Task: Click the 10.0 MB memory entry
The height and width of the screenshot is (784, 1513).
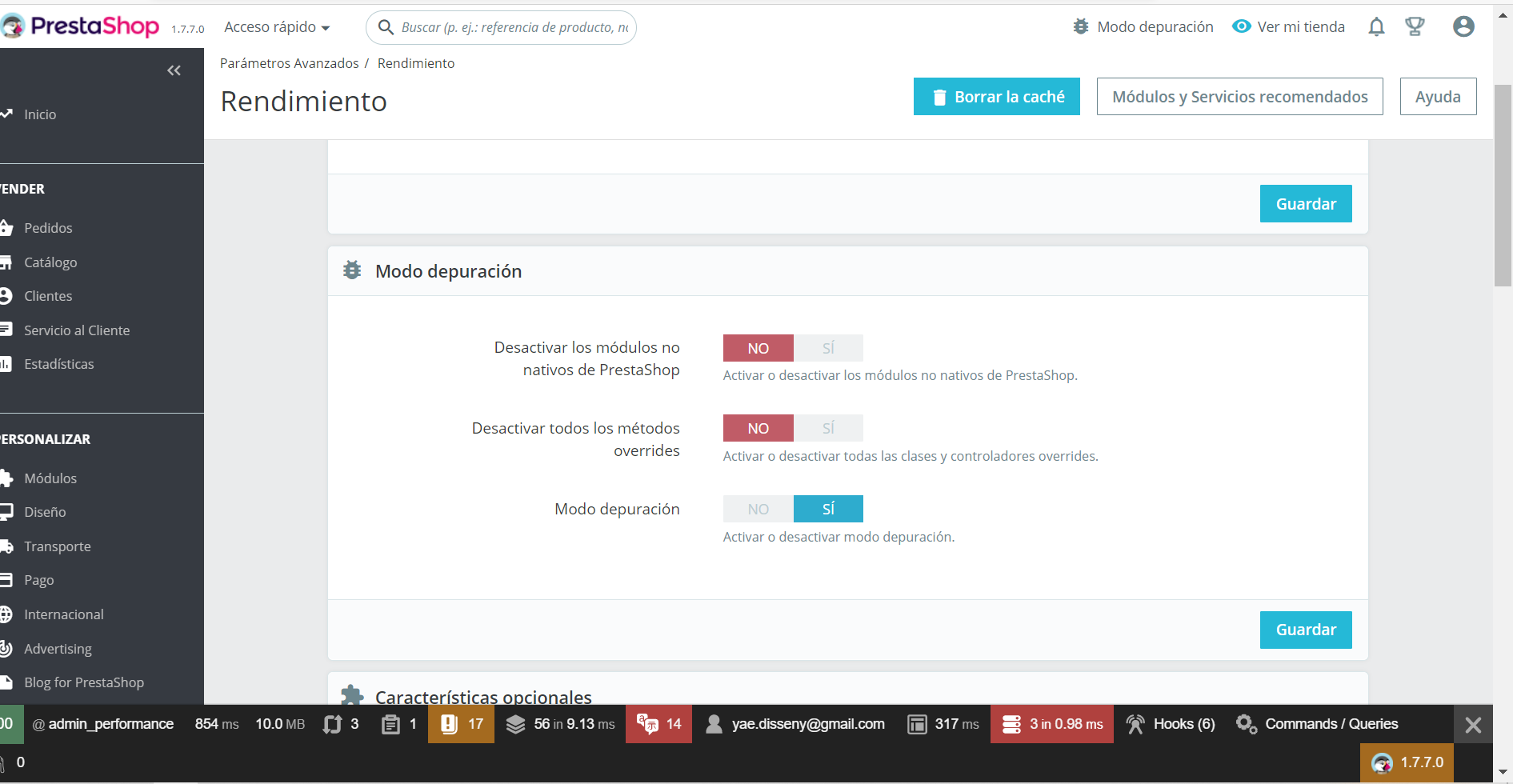Action: click(280, 724)
